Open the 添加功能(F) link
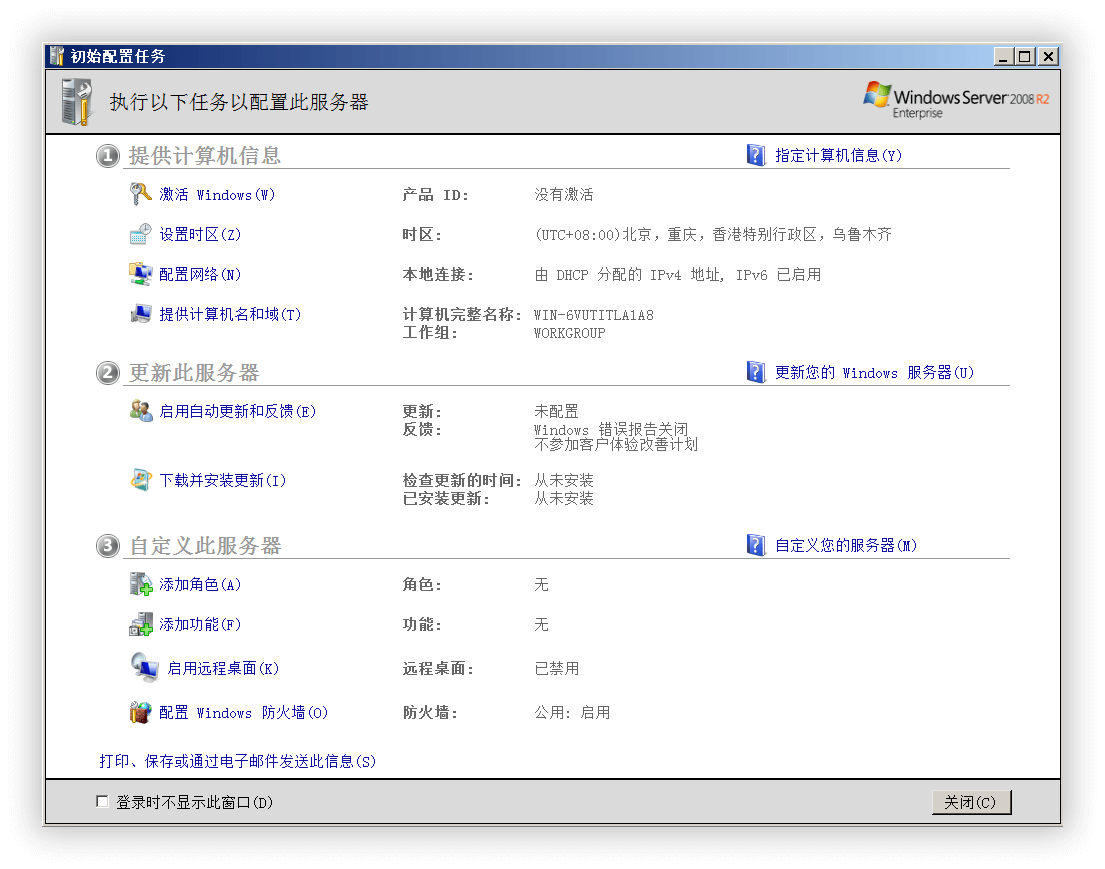The height and width of the screenshot is (869, 1105). point(200,625)
